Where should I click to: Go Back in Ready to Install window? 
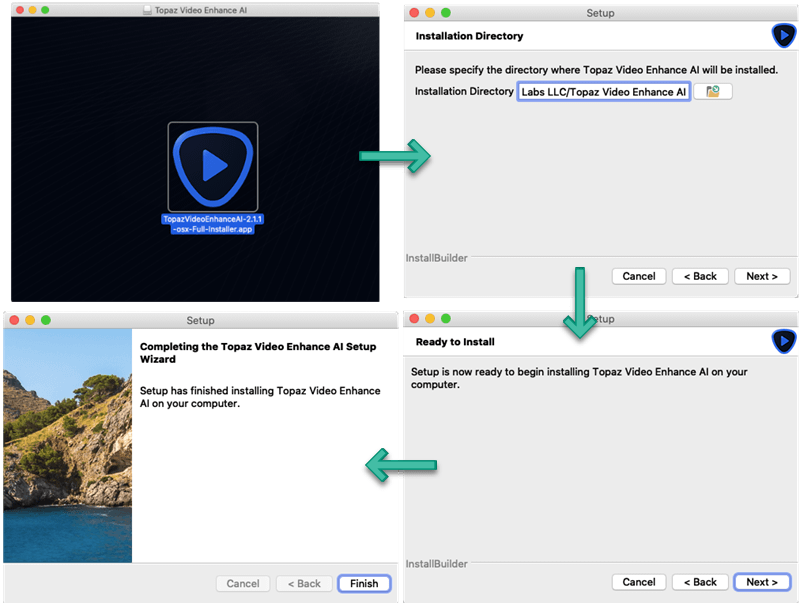tap(700, 582)
